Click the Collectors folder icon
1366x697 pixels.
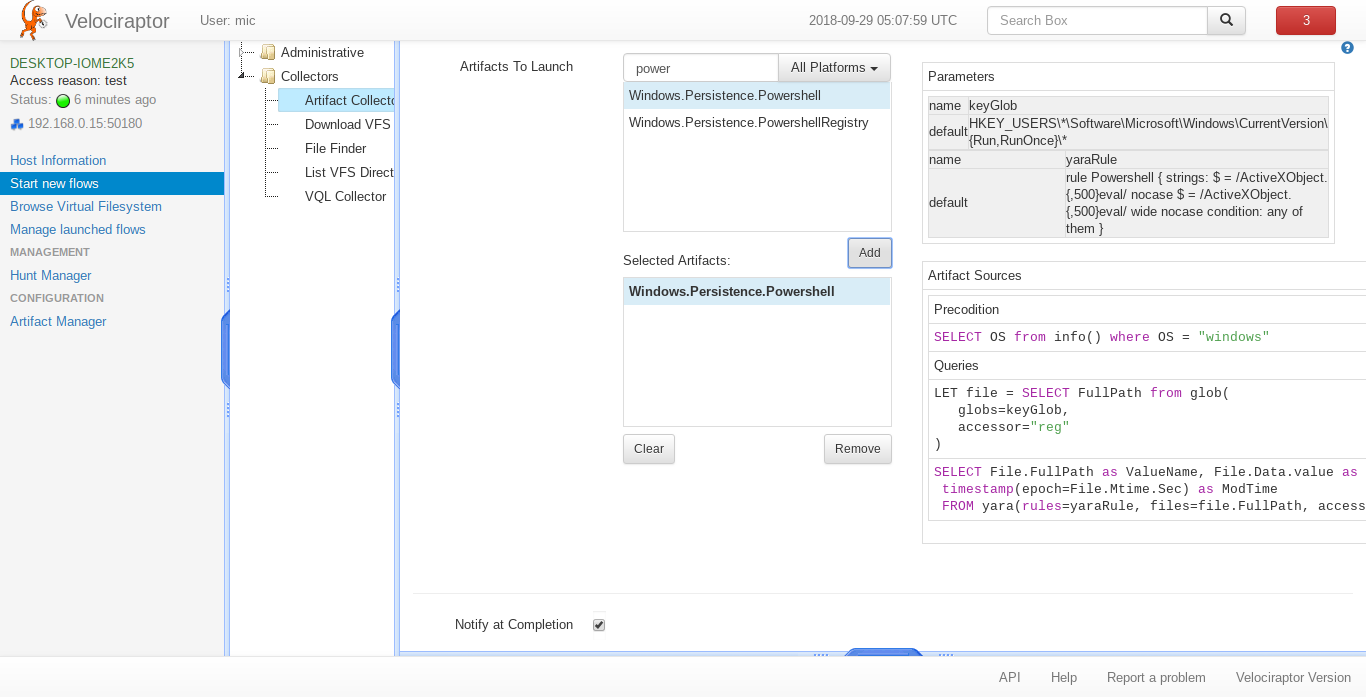coord(267,76)
